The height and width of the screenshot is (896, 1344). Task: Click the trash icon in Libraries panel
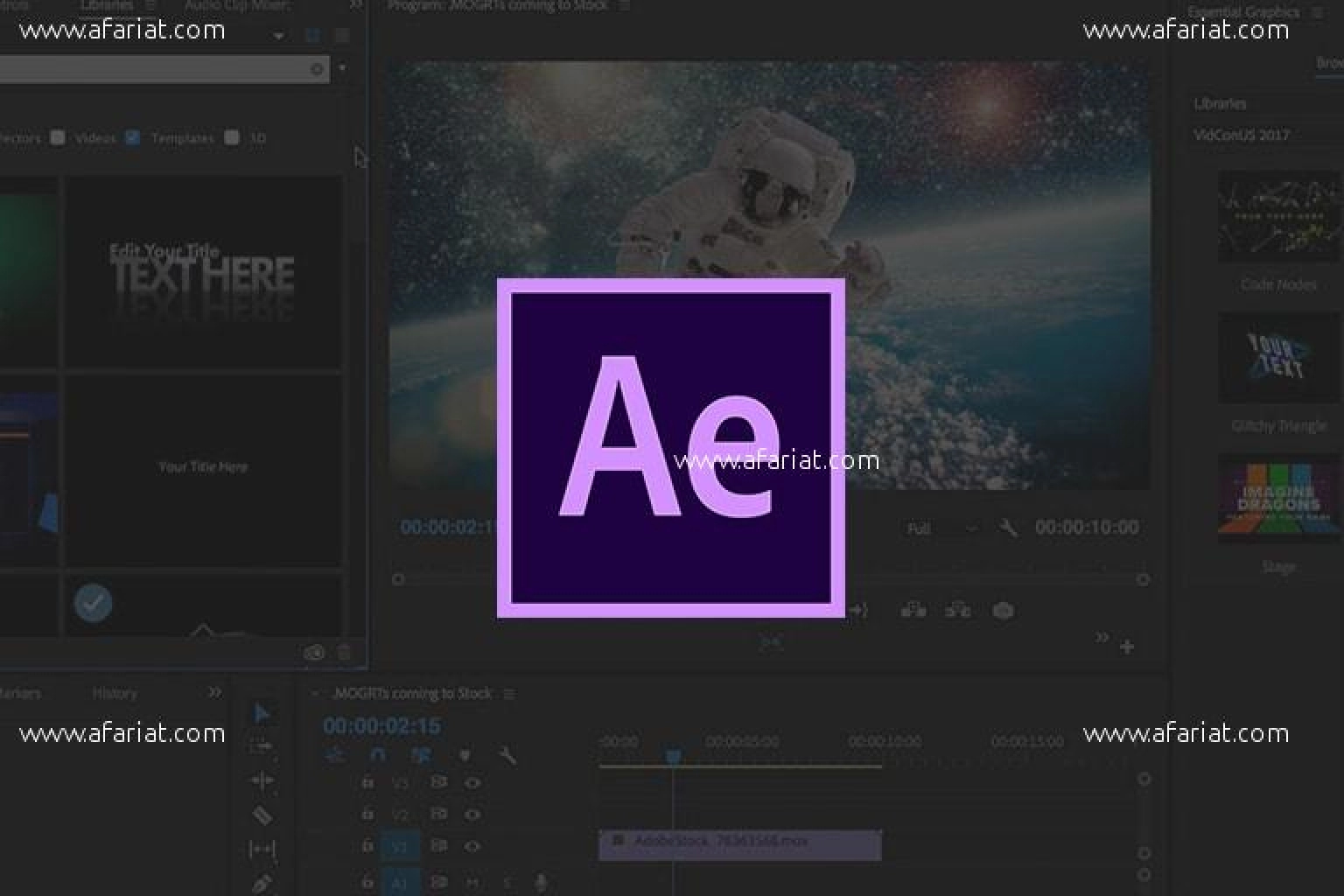click(x=344, y=653)
